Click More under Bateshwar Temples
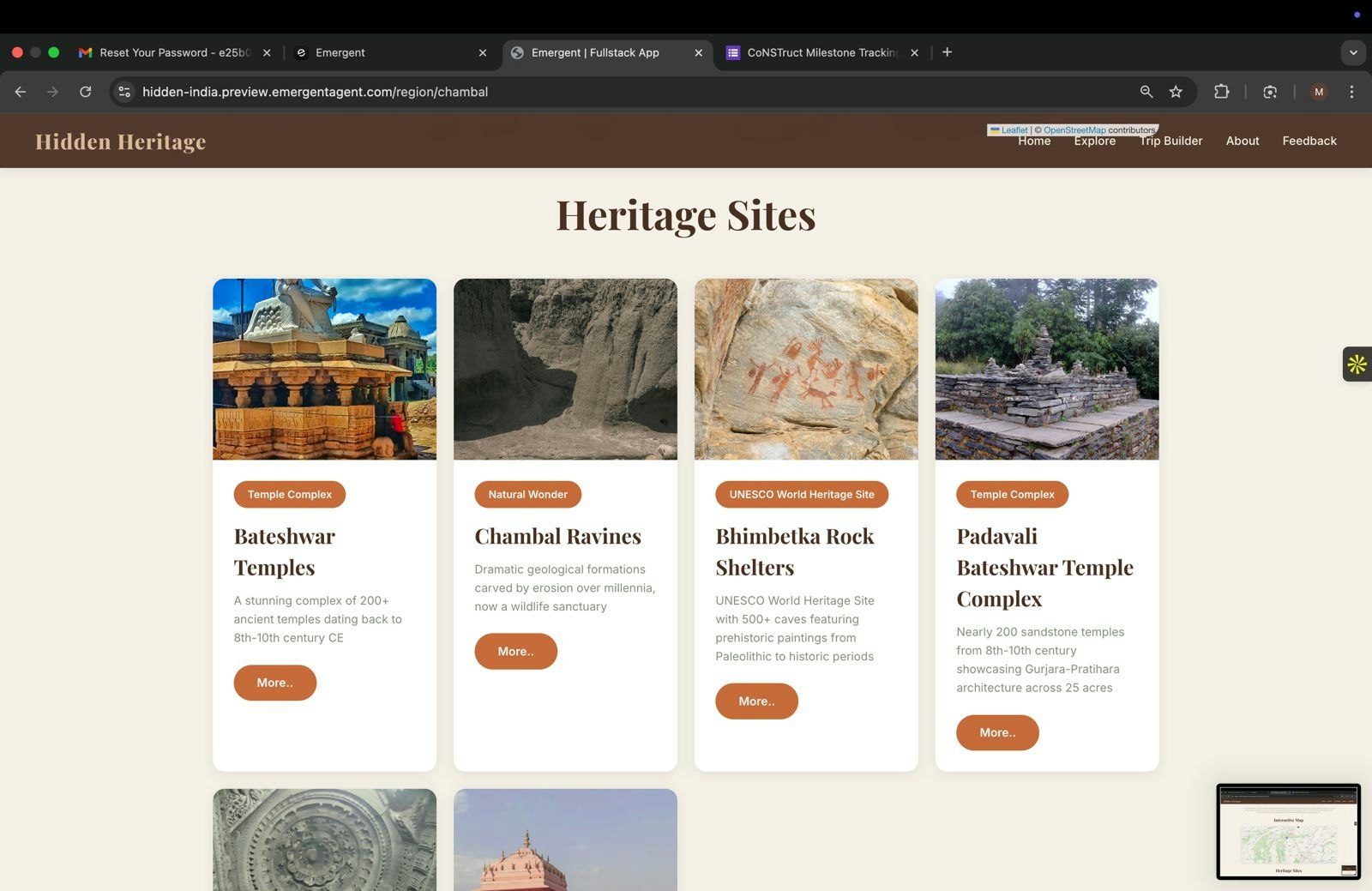1372x891 pixels. coord(274,683)
